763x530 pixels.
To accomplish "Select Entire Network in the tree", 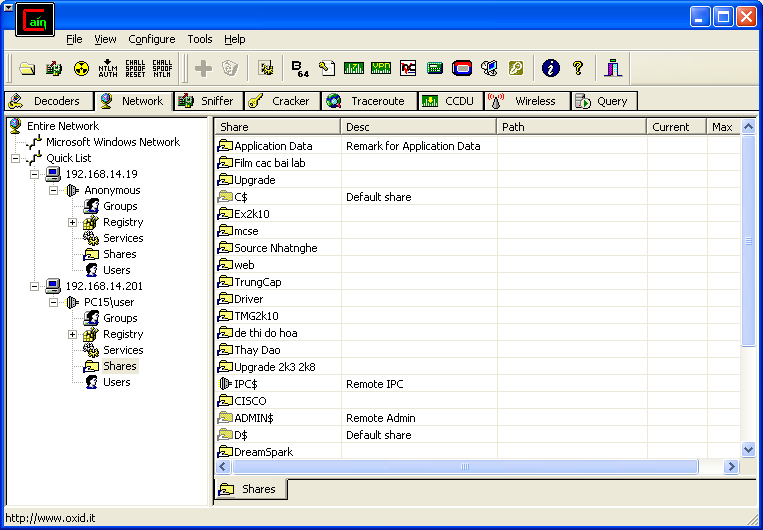I will (x=63, y=126).
